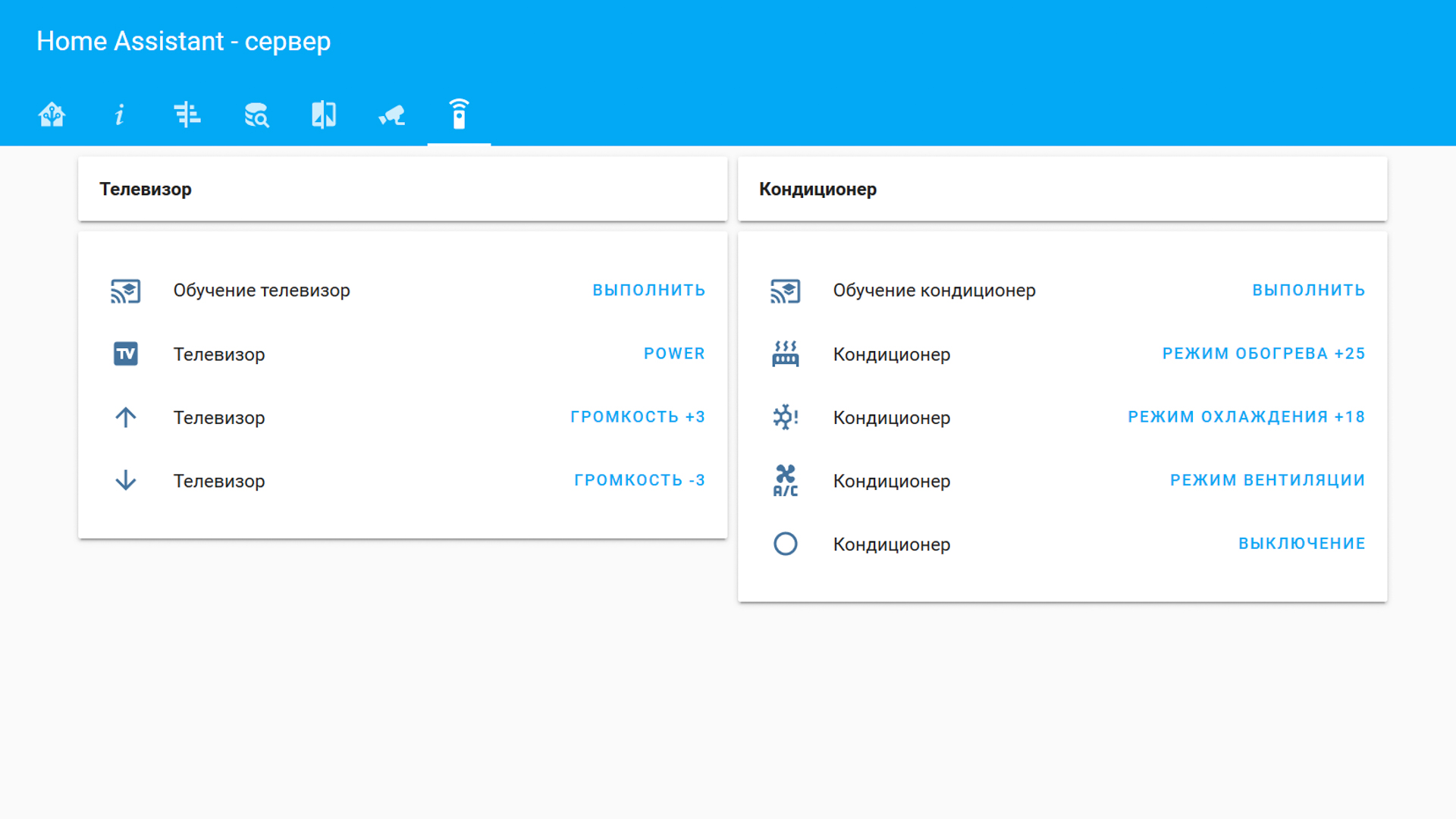Click the Home Assistant - сервер title

click(184, 41)
